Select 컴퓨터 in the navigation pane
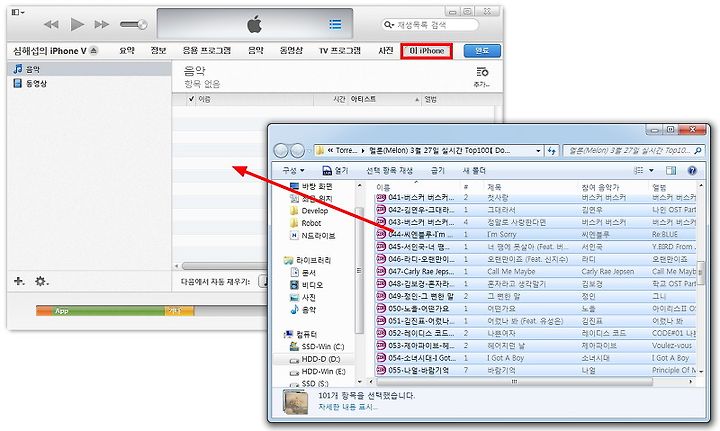Image resolution: width=720 pixels, height=431 pixels. point(300,334)
